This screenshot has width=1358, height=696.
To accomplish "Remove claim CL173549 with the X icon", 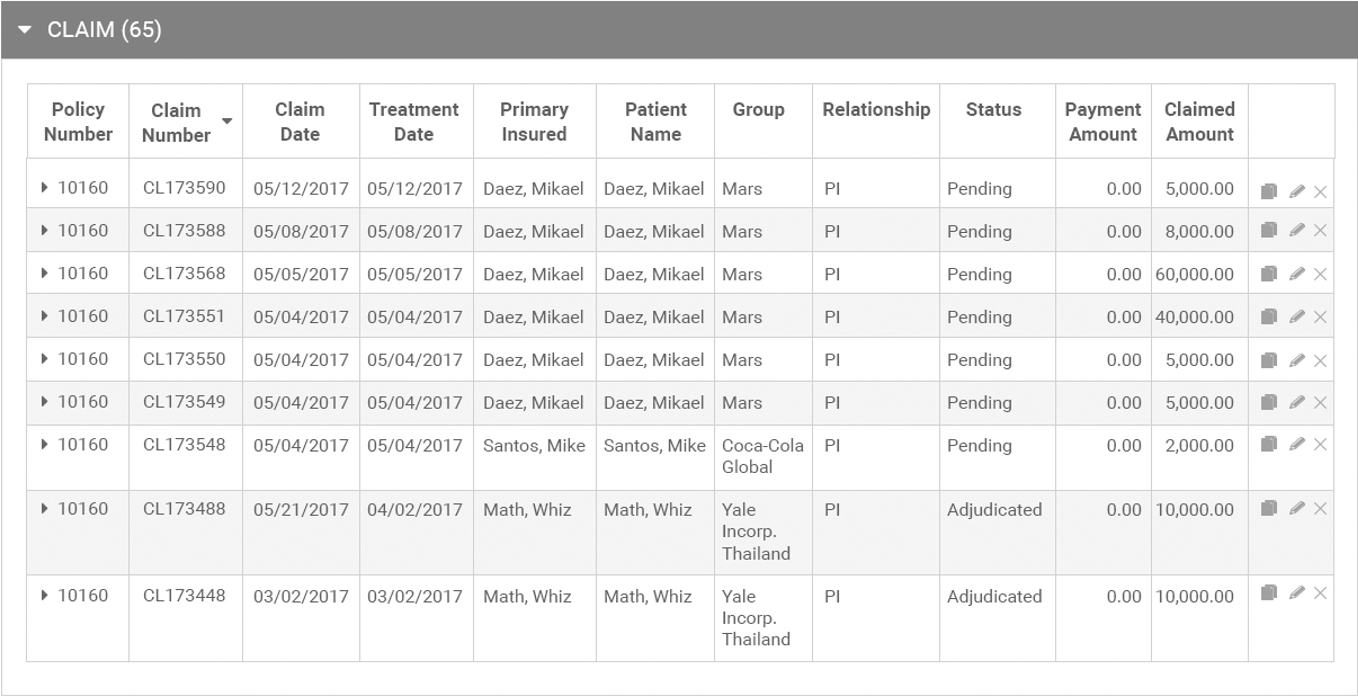I will 1320,403.
